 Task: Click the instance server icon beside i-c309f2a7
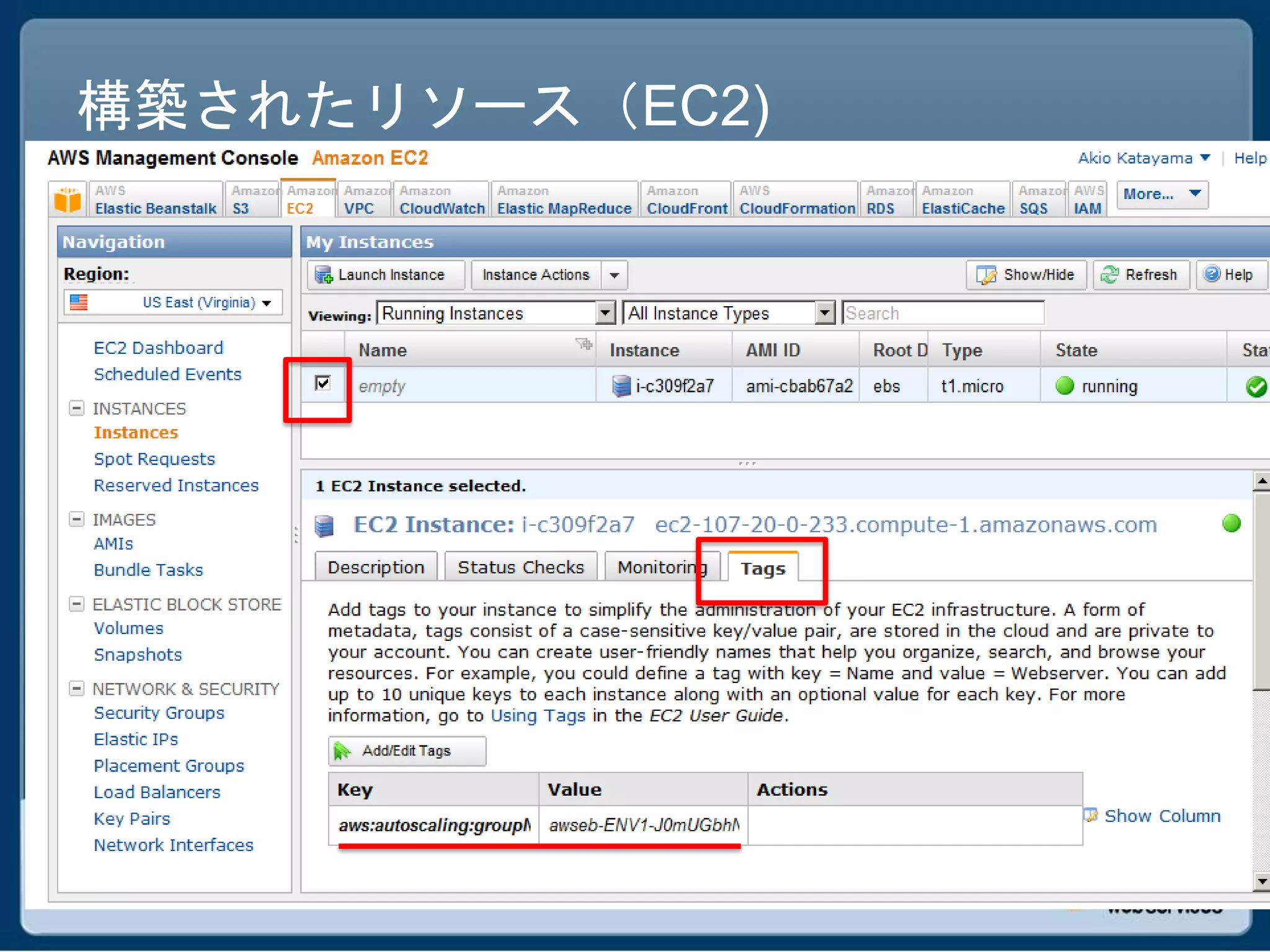coord(621,386)
